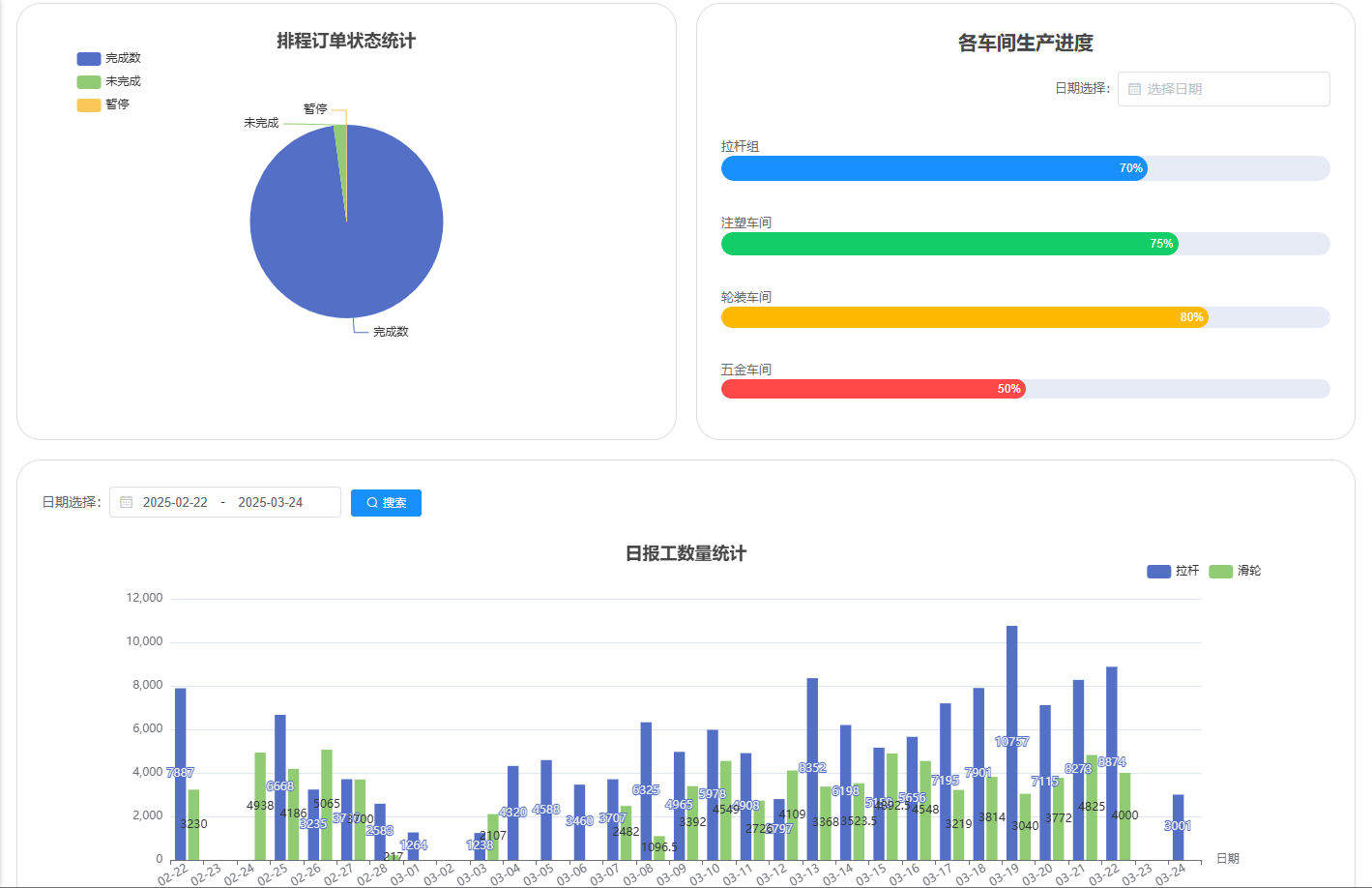
Task: Click the tallest 拉杆 bar valued 10757
Action: [x=1011, y=743]
